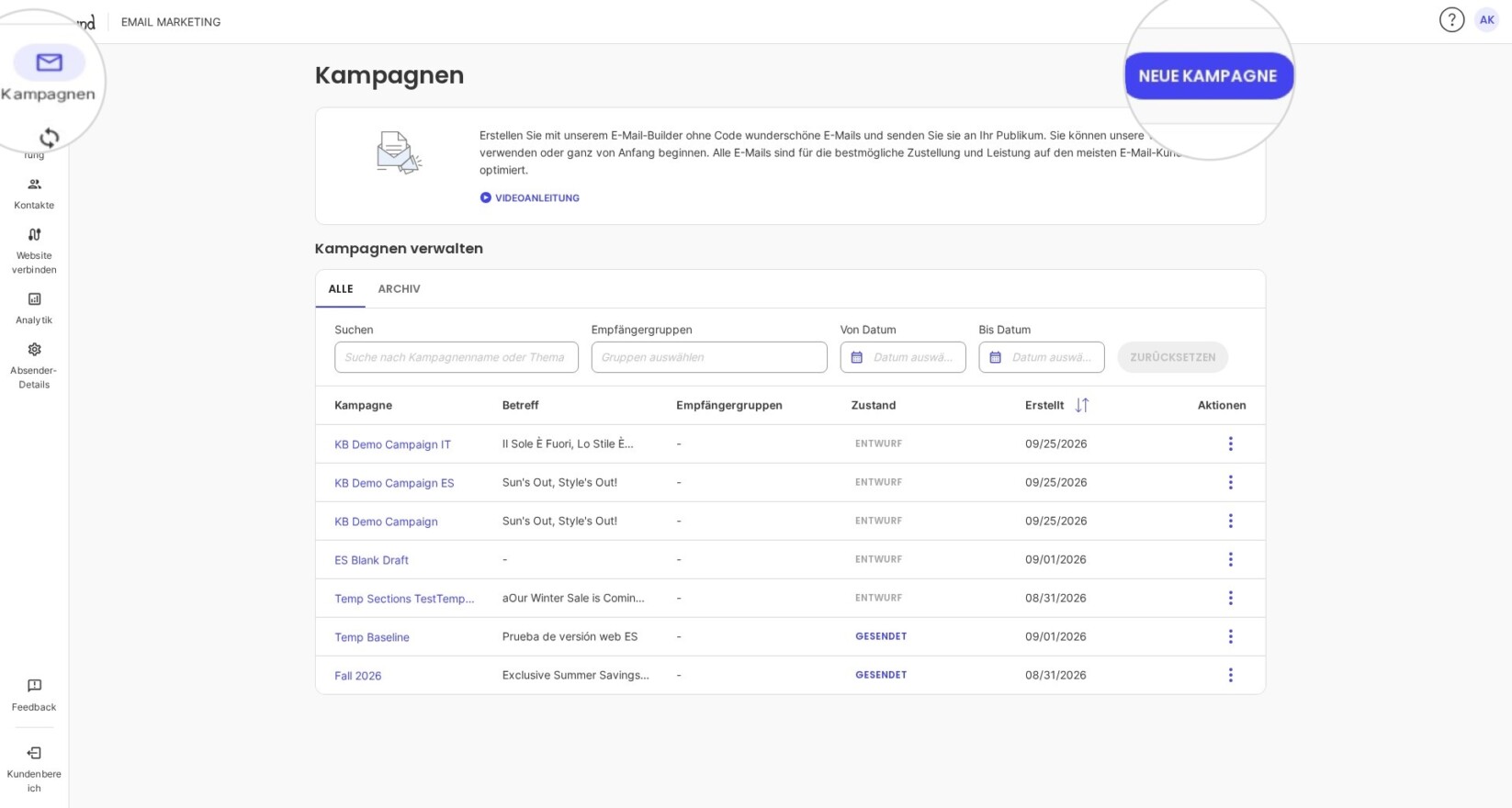Open actions menu for ES Blank Draft
This screenshot has width=1512, height=808.
tap(1231, 559)
